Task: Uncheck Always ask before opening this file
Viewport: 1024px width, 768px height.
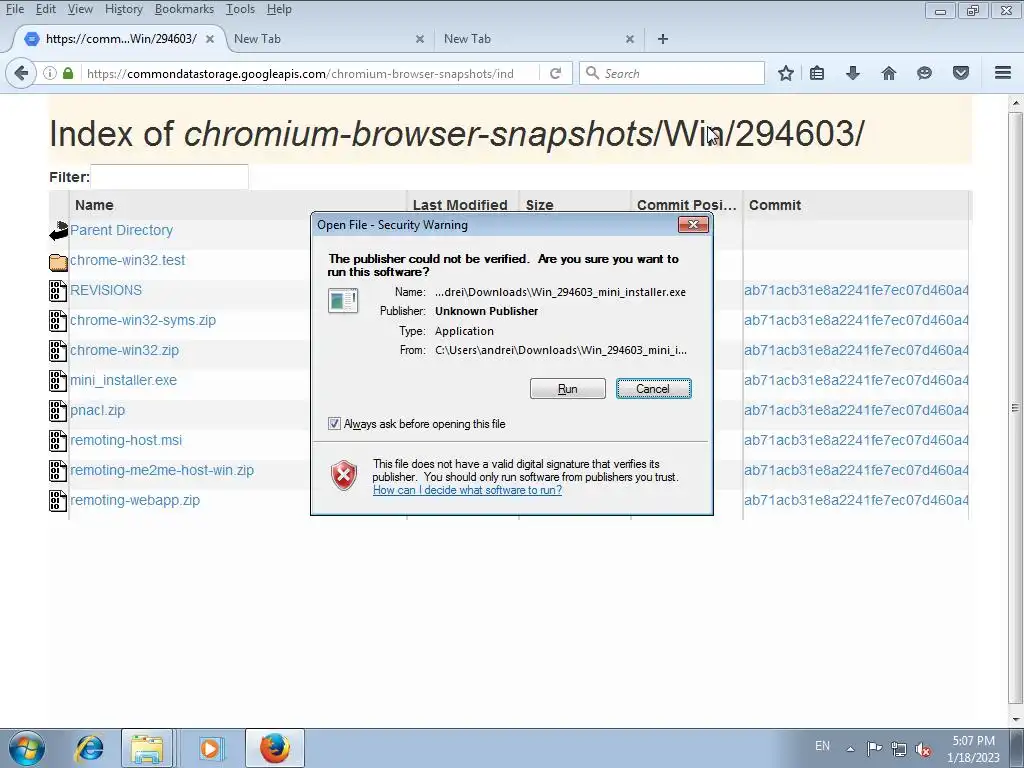Action: (334, 424)
